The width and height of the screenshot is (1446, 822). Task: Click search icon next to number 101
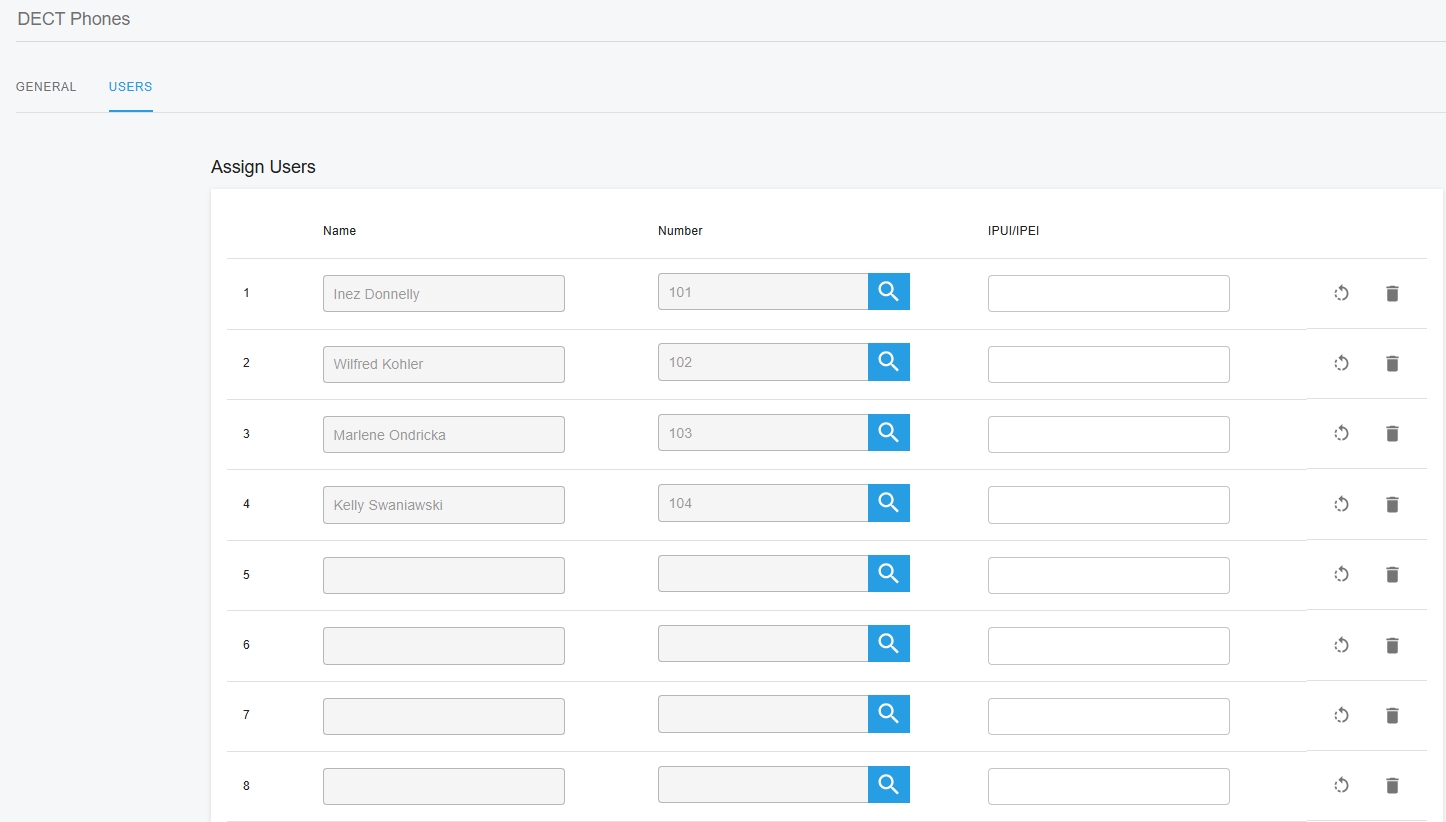click(888, 292)
